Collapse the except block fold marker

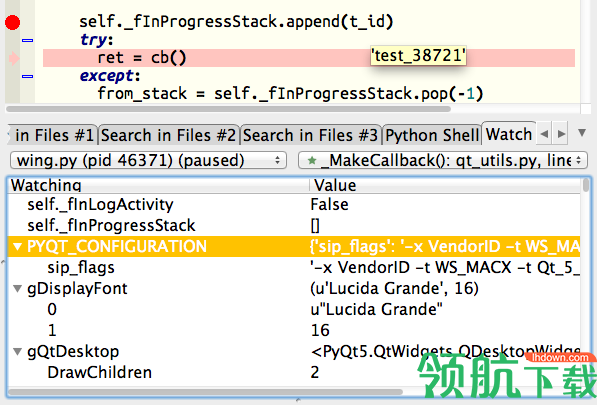(27, 76)
